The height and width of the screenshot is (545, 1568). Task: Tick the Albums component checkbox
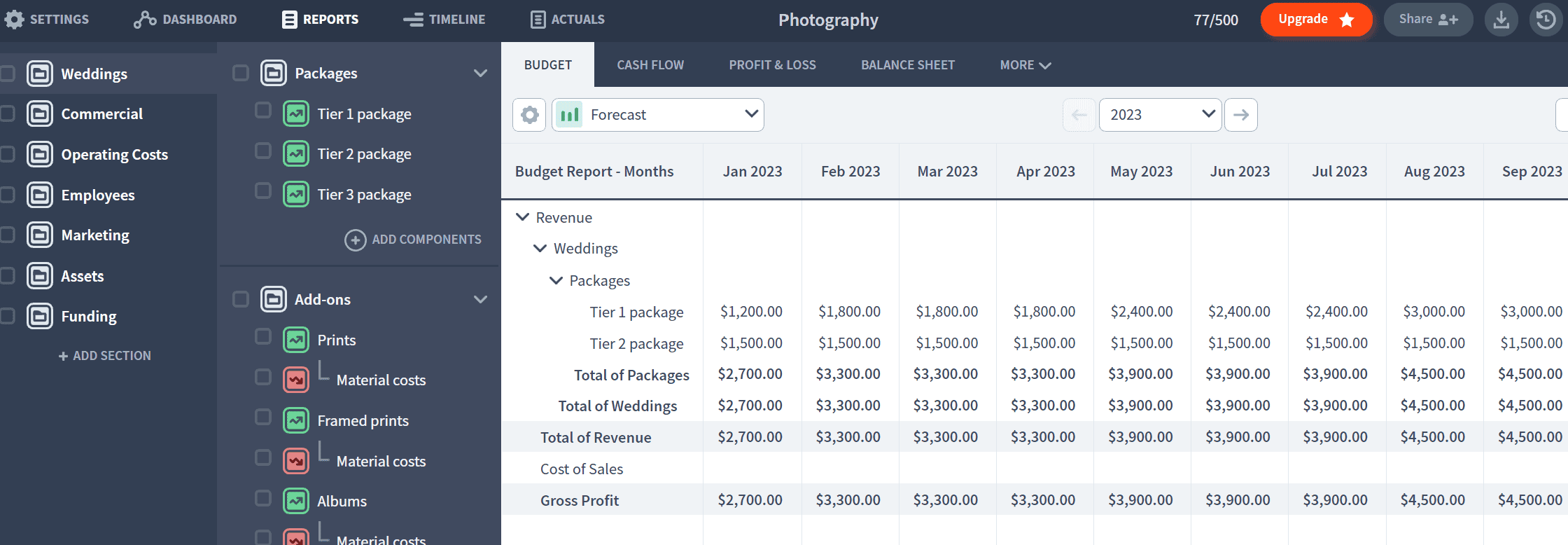[263, 497]
